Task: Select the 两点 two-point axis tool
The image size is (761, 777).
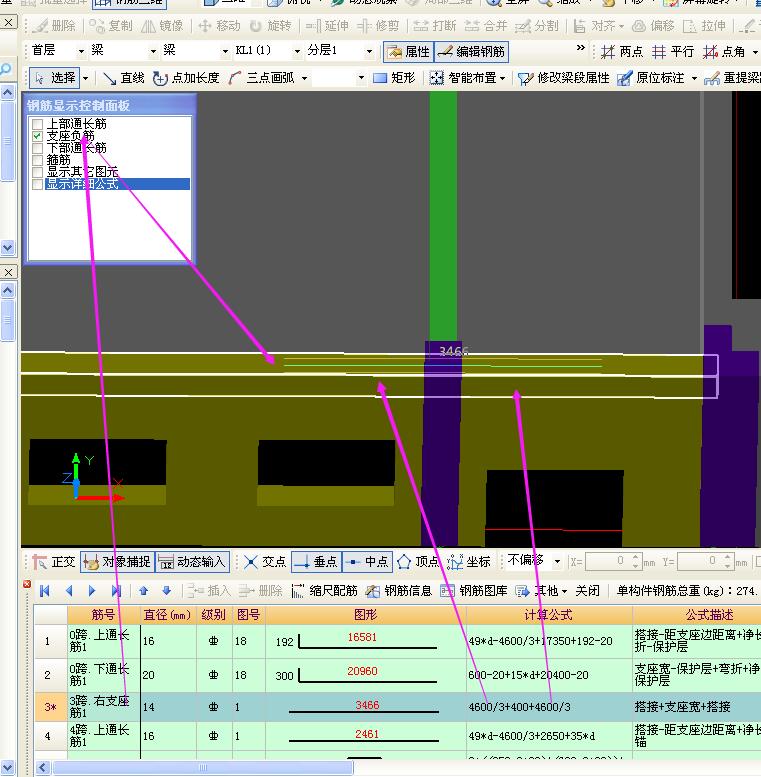Action: pyautogui.click(x=622, y=52)
